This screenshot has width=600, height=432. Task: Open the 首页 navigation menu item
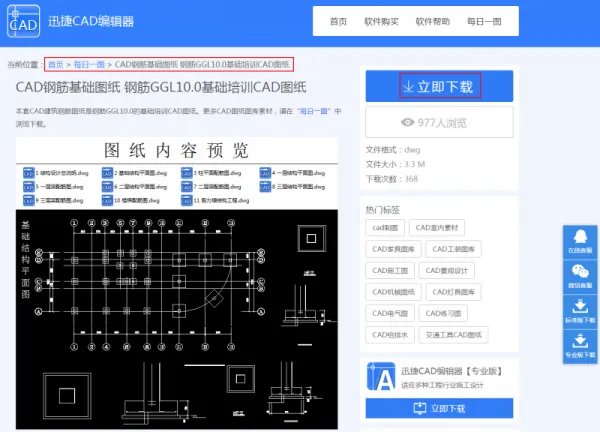[x=338, y=21]
